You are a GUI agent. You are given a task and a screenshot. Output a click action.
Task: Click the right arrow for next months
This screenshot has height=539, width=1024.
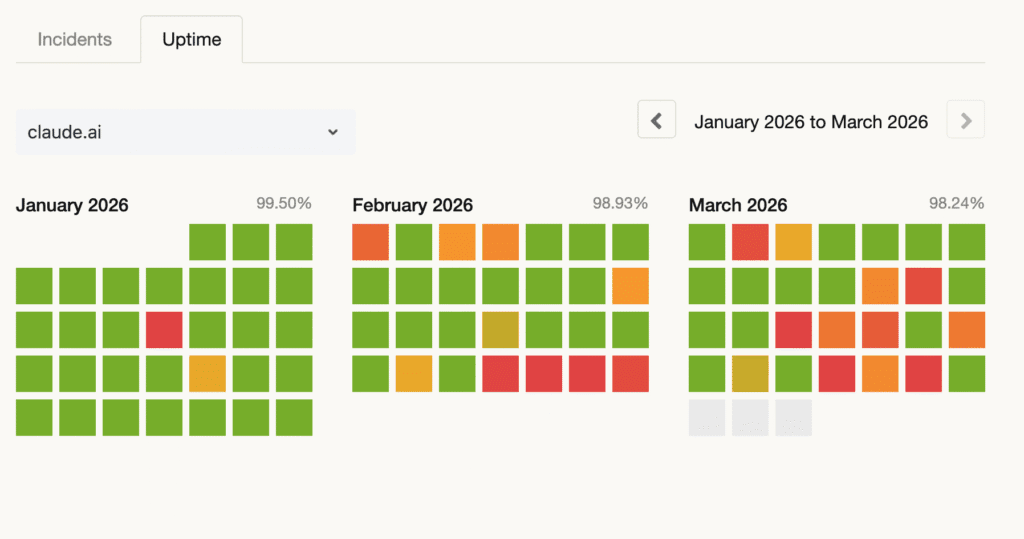(x=965, y=121)
